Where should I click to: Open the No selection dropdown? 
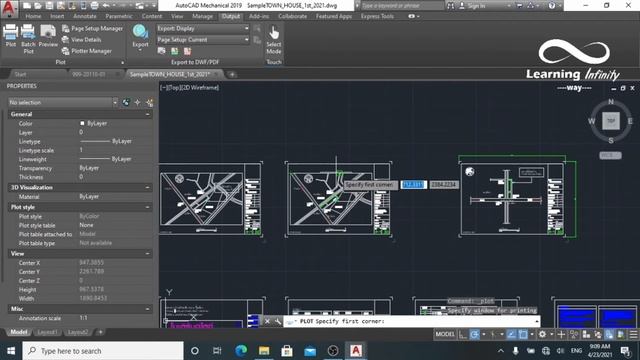coord(63,102)
